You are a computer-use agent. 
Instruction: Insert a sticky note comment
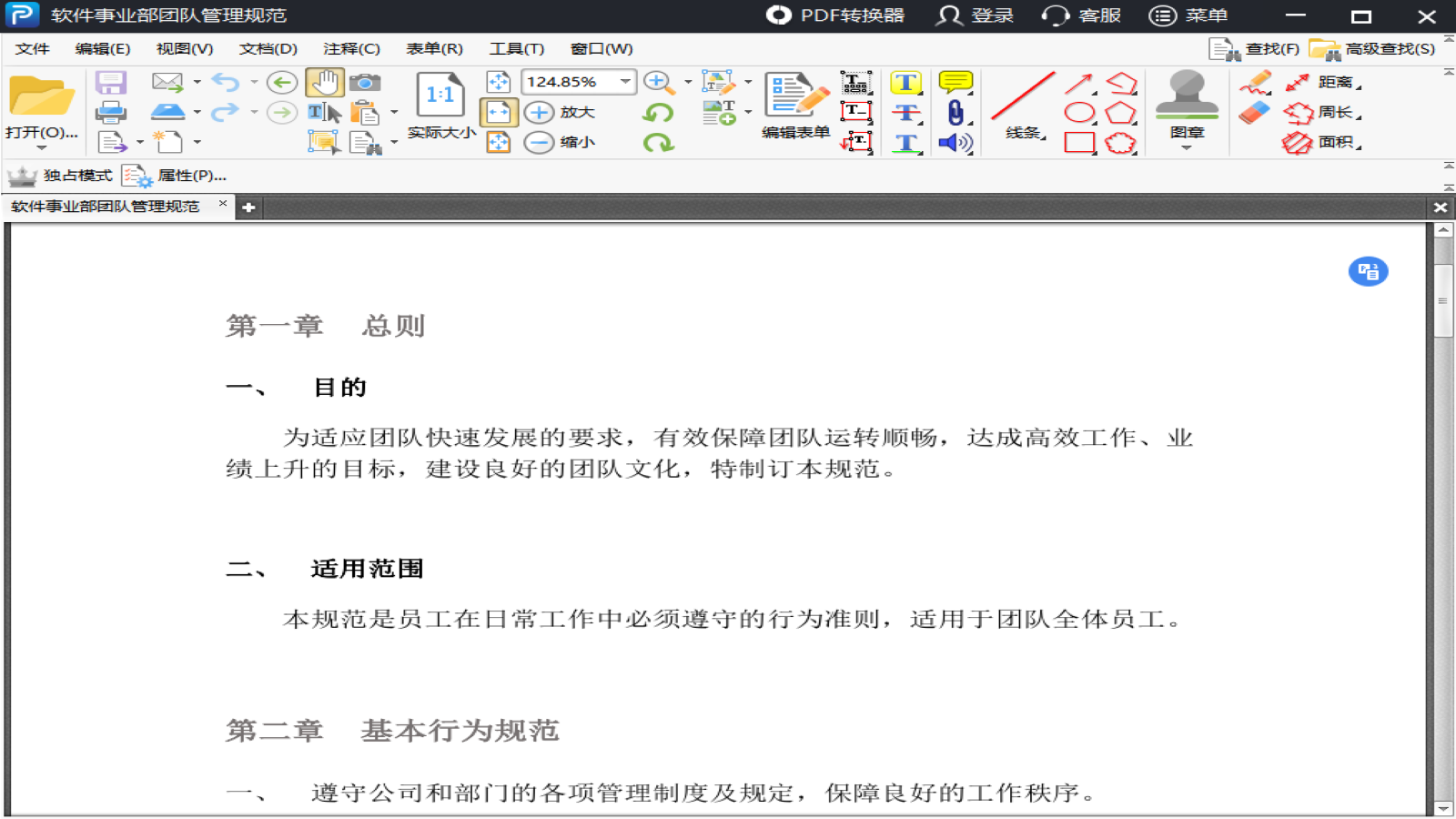[955, 82]
